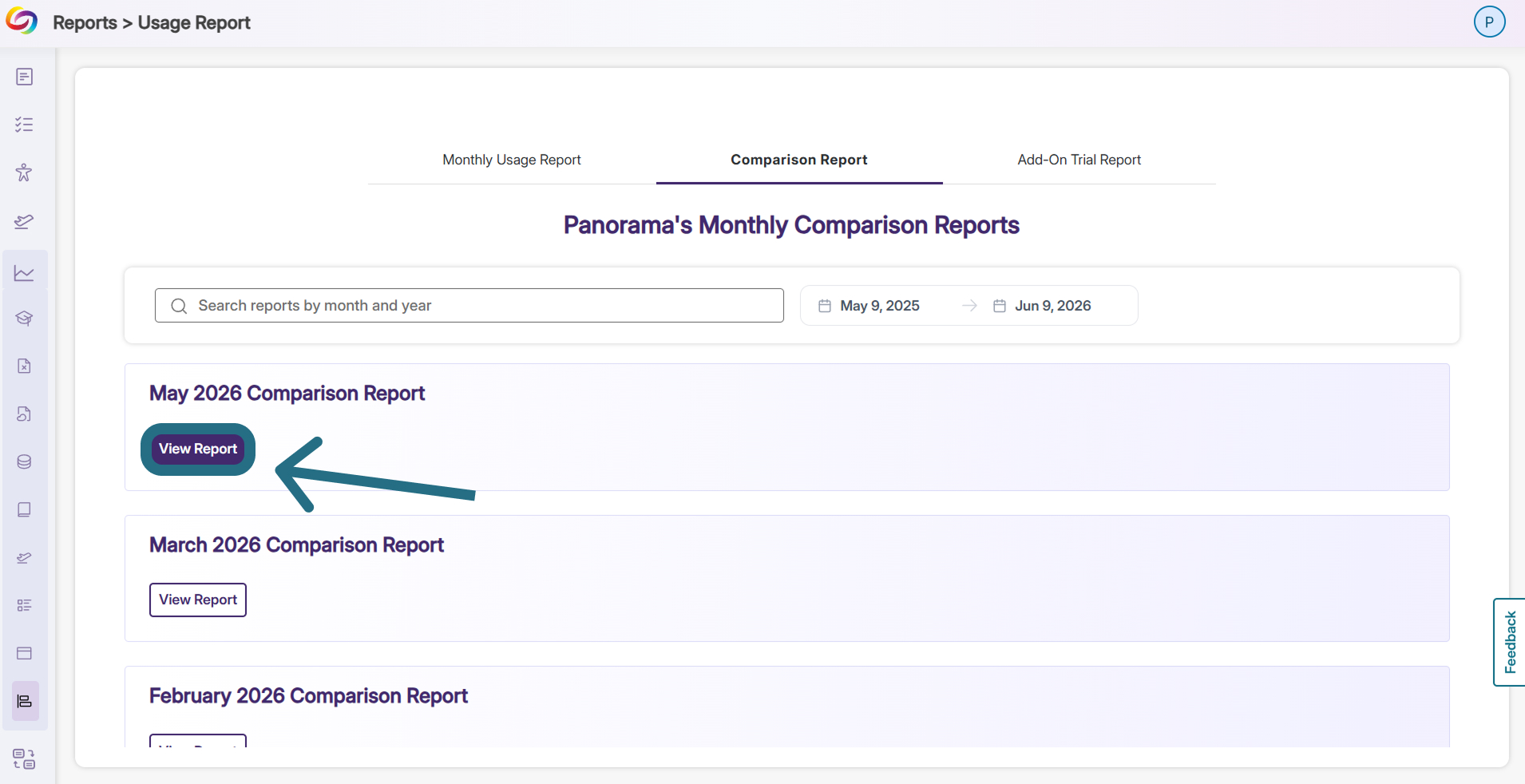Viewport: 1525px width, 784px height.
Task: Select the Comparison Report tab
Action: click(x=799, y=160)
